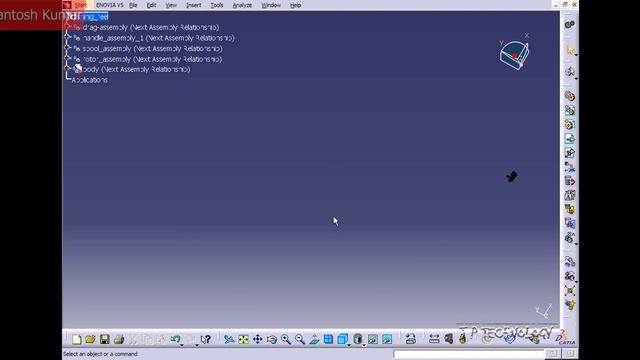Save the assembly with the floppy disk icon
Screen dimensions: 640x360
[x=104, y=339]
